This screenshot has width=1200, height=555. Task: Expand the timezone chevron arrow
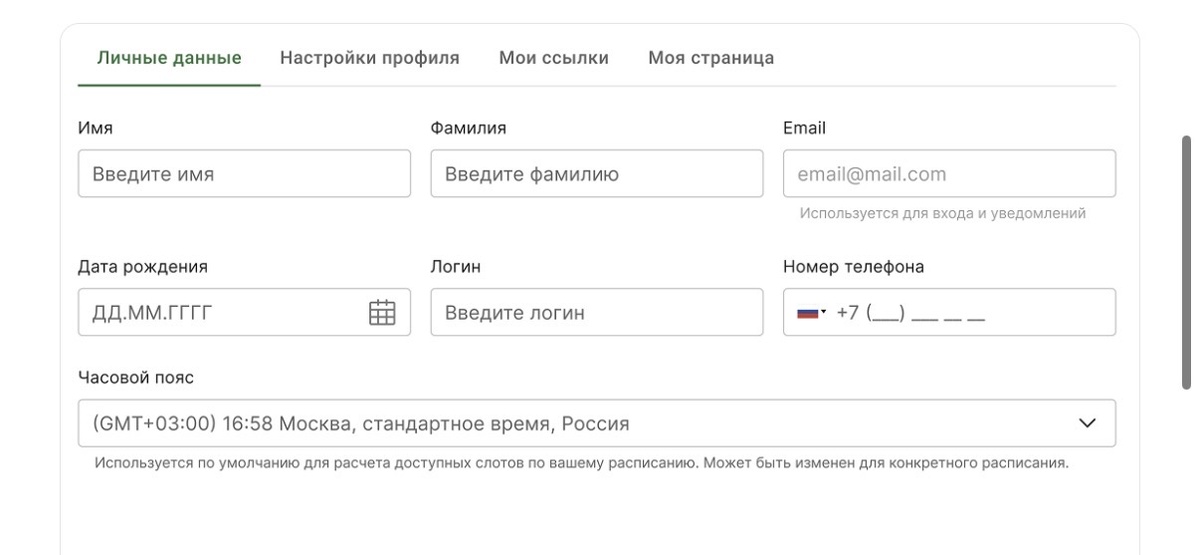coord(1088,423)
